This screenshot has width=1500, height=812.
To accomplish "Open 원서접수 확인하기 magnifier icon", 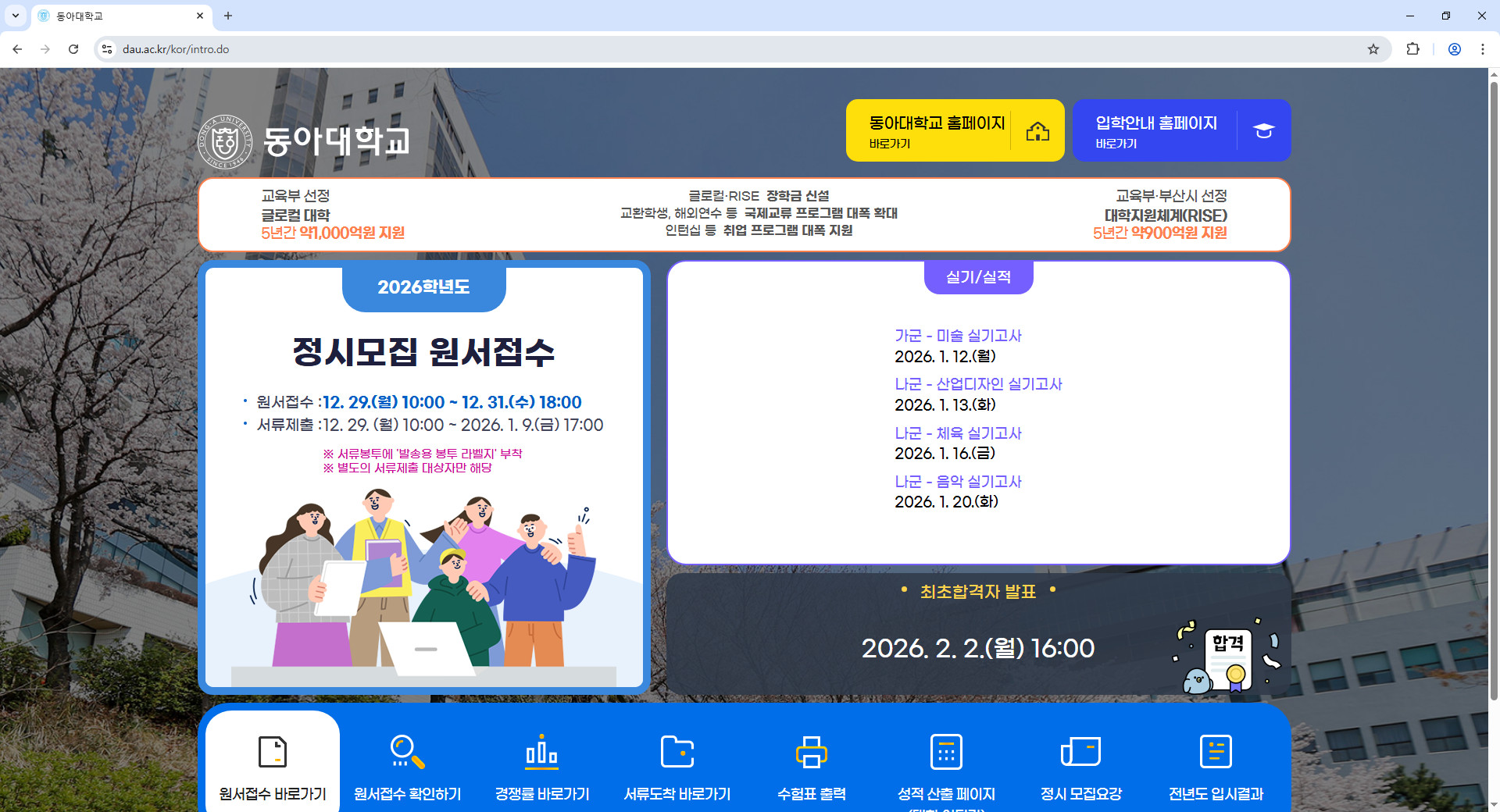I will tap(407, 752).
